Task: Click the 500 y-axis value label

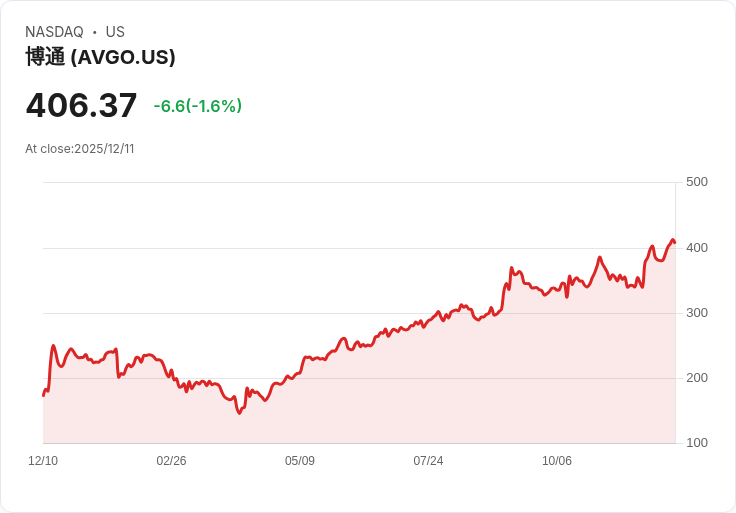Action: pos(697,182)
